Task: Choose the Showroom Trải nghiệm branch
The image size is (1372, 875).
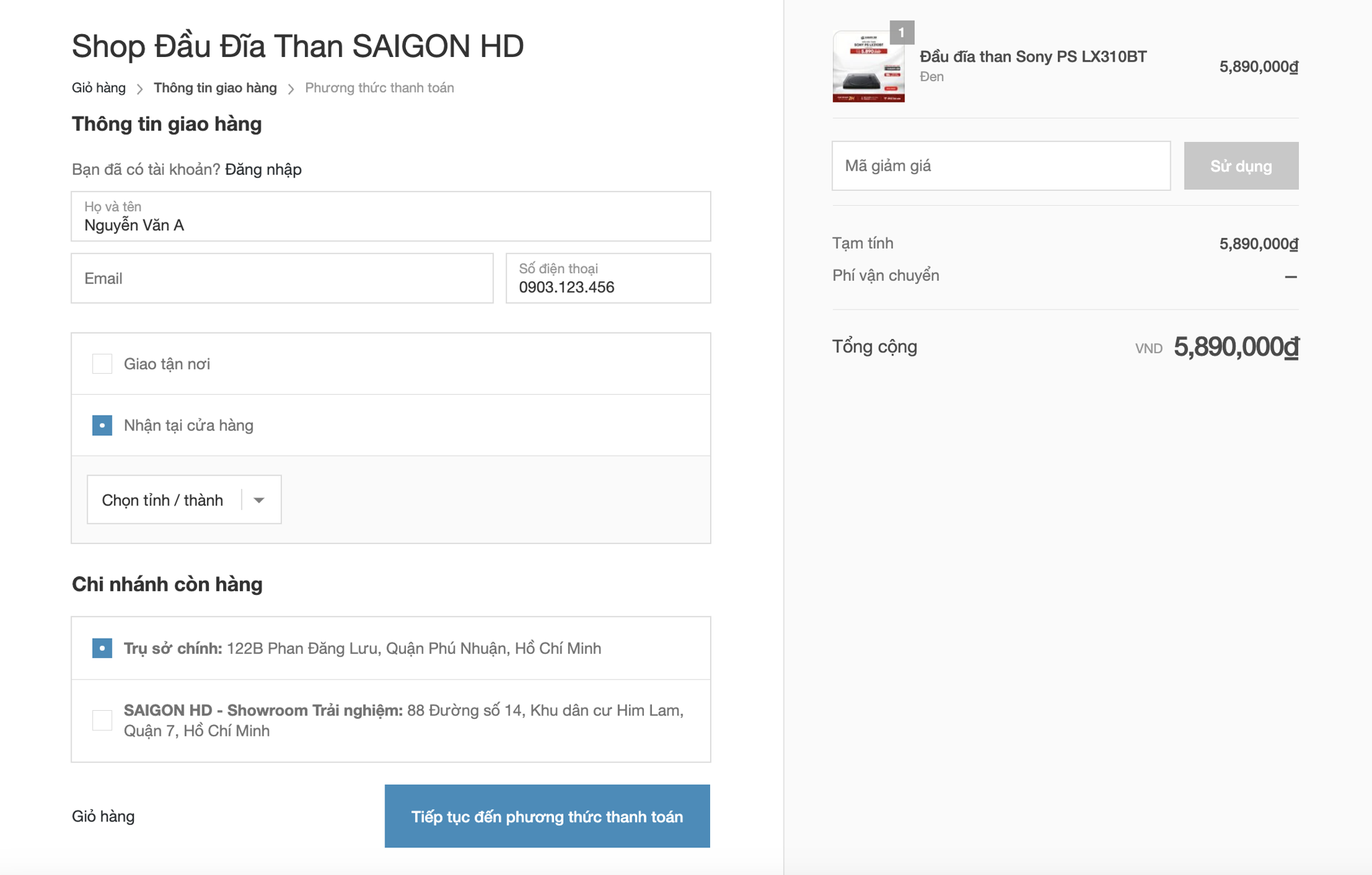Action: (102, 720)
